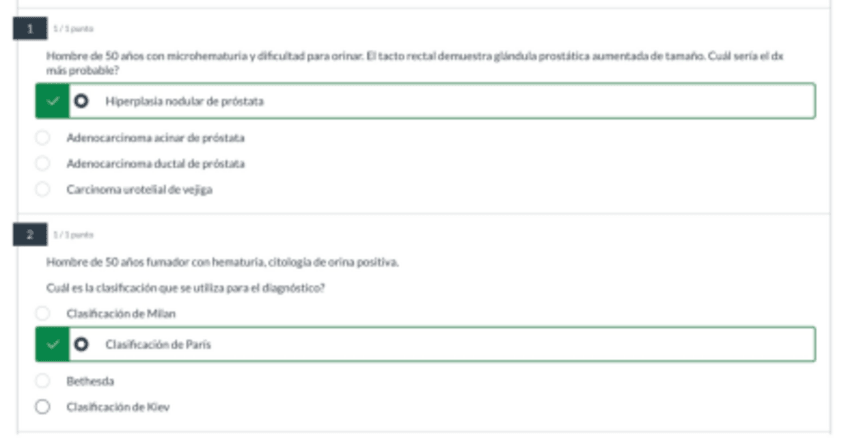Choose Adenocarcinoma ductal de próstata radio option
Image resolution: width=848 pixels, height=444 pixels.
pyautogui.click(x=42, y=163)
